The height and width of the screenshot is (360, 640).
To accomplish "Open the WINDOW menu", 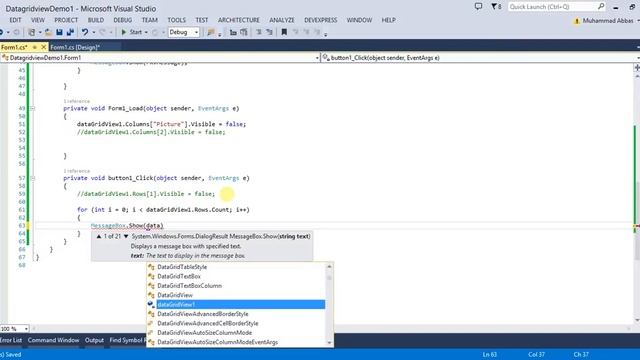I will pyautogui.click(x=359, y=20).
